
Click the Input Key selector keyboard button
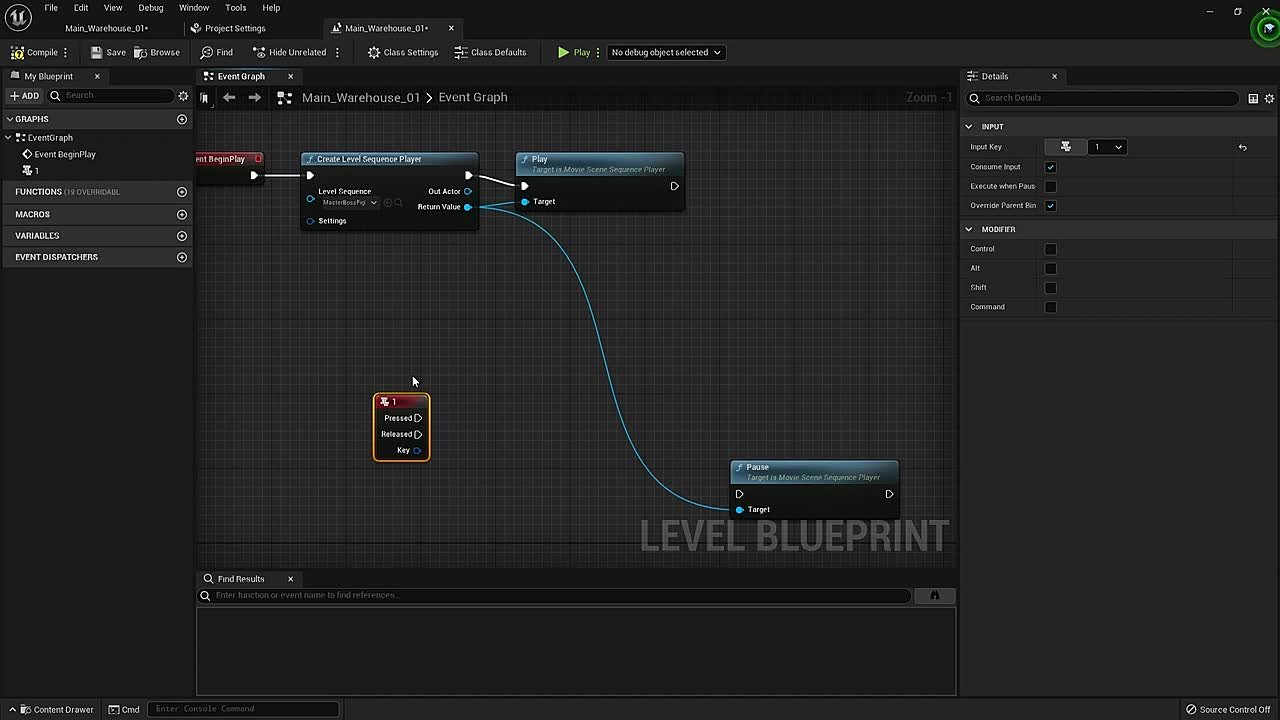pyautogui.click(x=1066, y=147)
